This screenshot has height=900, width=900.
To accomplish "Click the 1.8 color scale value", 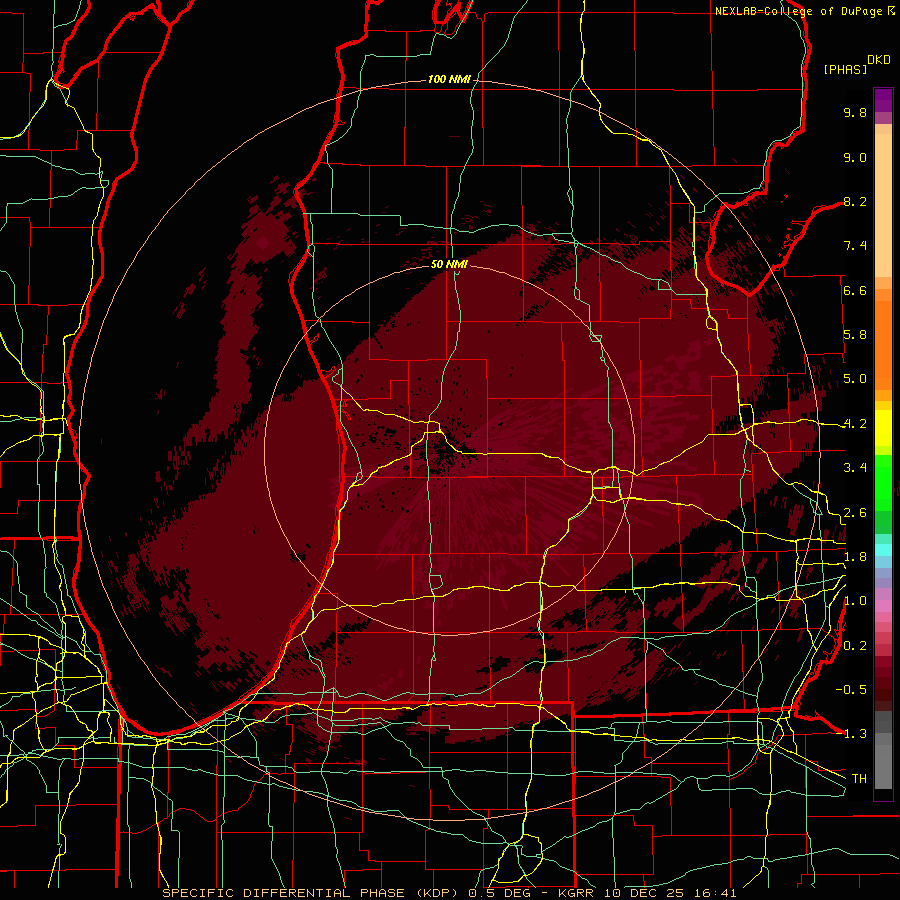I will pyautogui.click(x=855, y=557).
